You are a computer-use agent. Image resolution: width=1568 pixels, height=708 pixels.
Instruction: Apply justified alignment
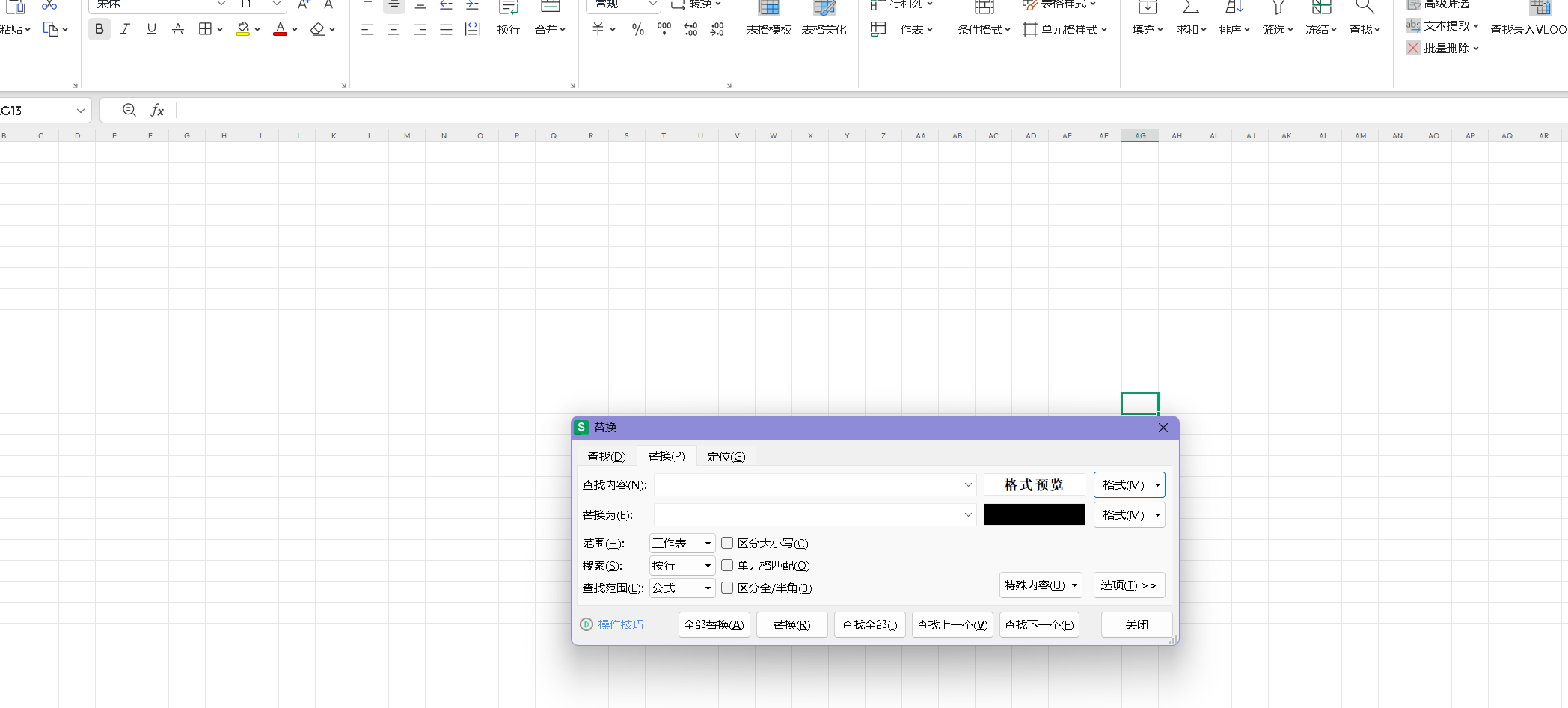click(446, 30)
